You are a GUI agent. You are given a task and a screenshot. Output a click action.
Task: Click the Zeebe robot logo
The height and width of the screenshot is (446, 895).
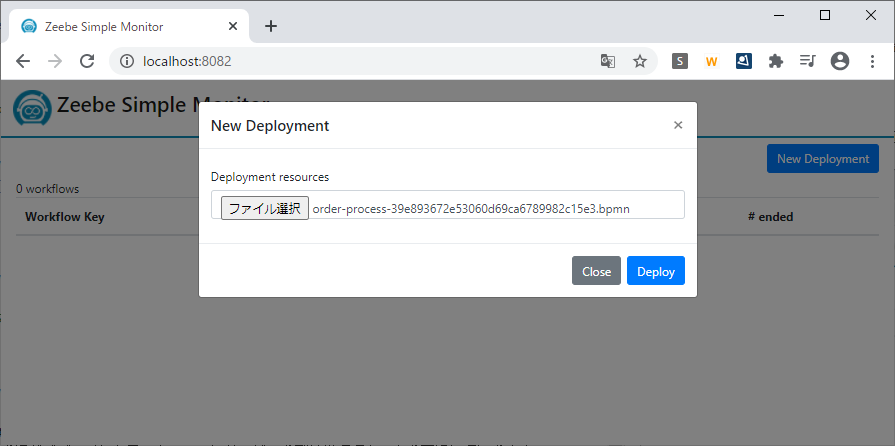click(x=33, y=108)
